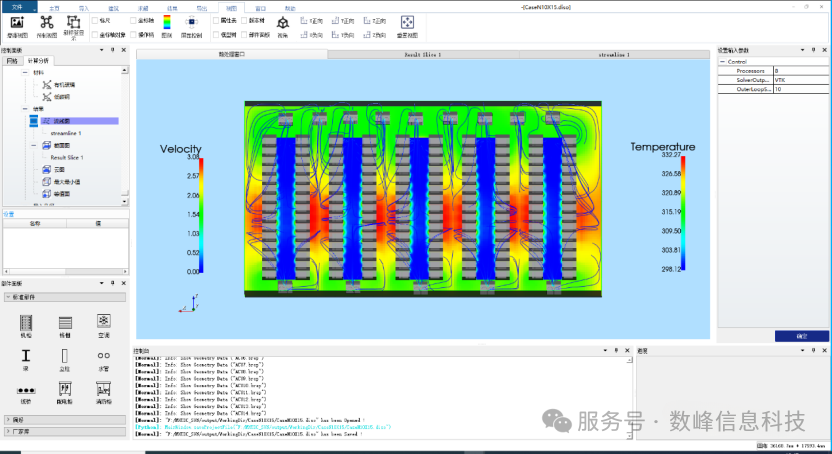Image resolution: width=832 pixels, height=454 pixels.
Task: Set view to Y negative direction
Action: pyautogui.click(x=343, y=34)
